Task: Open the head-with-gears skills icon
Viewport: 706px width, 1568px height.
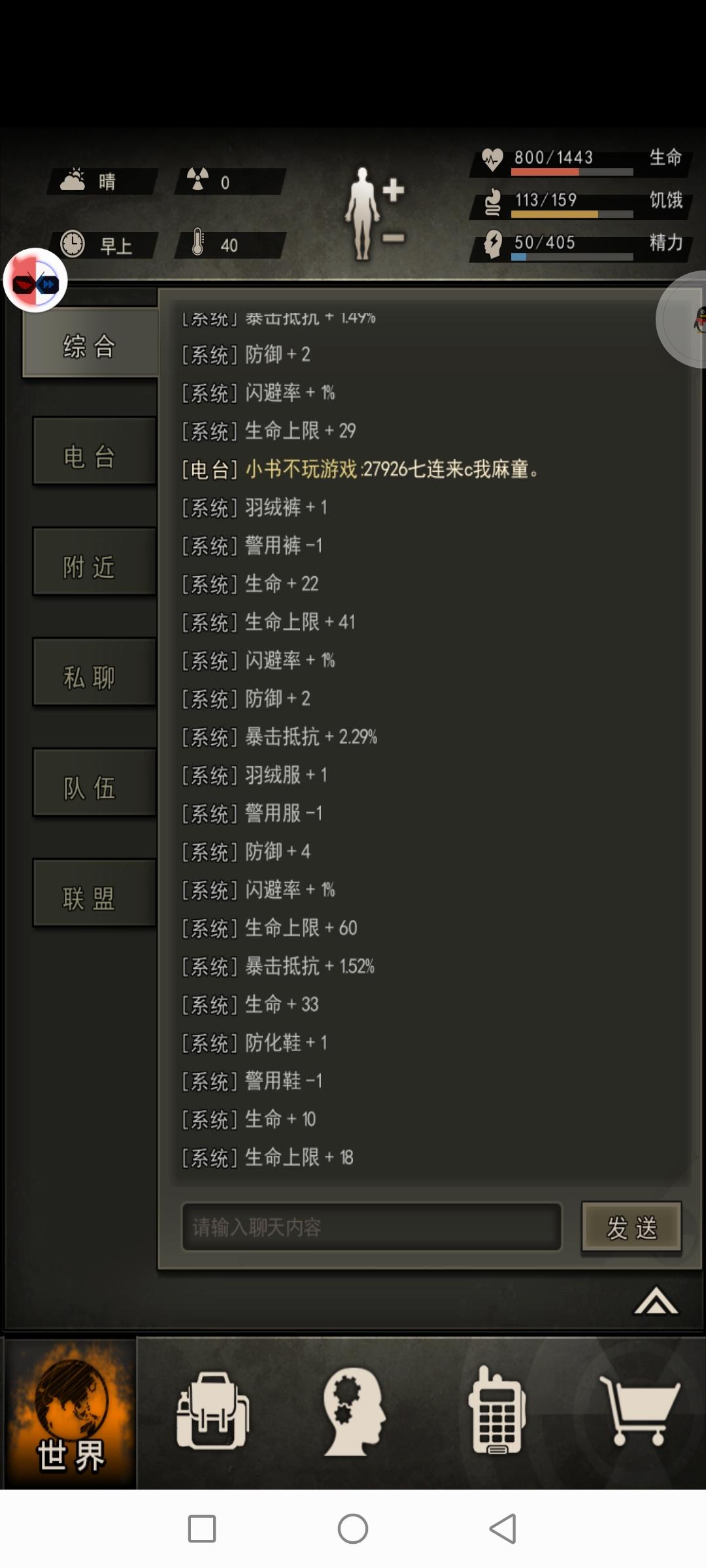Action: tap(354, 1411)
